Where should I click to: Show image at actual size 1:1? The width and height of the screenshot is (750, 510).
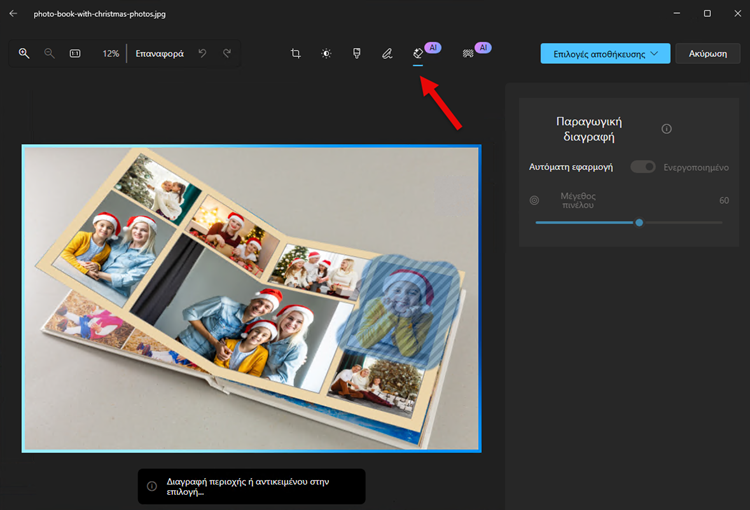[75, 53]
